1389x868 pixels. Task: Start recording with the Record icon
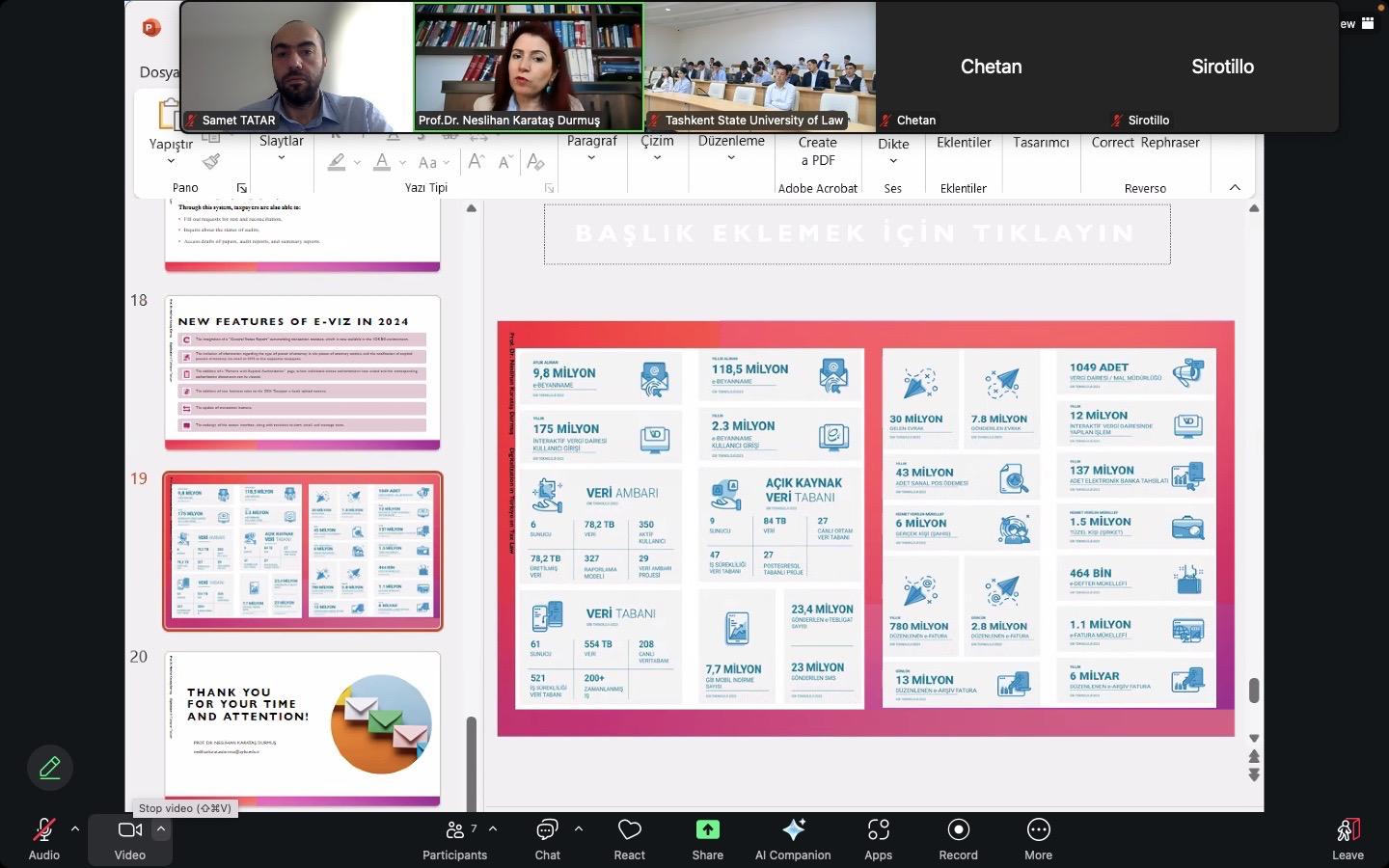point(958,830)
